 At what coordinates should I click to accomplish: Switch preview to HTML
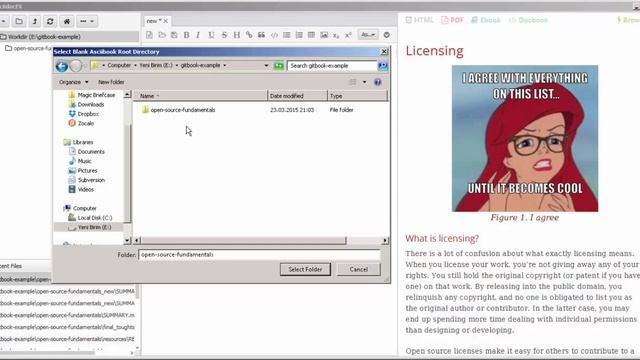(419, 20)
